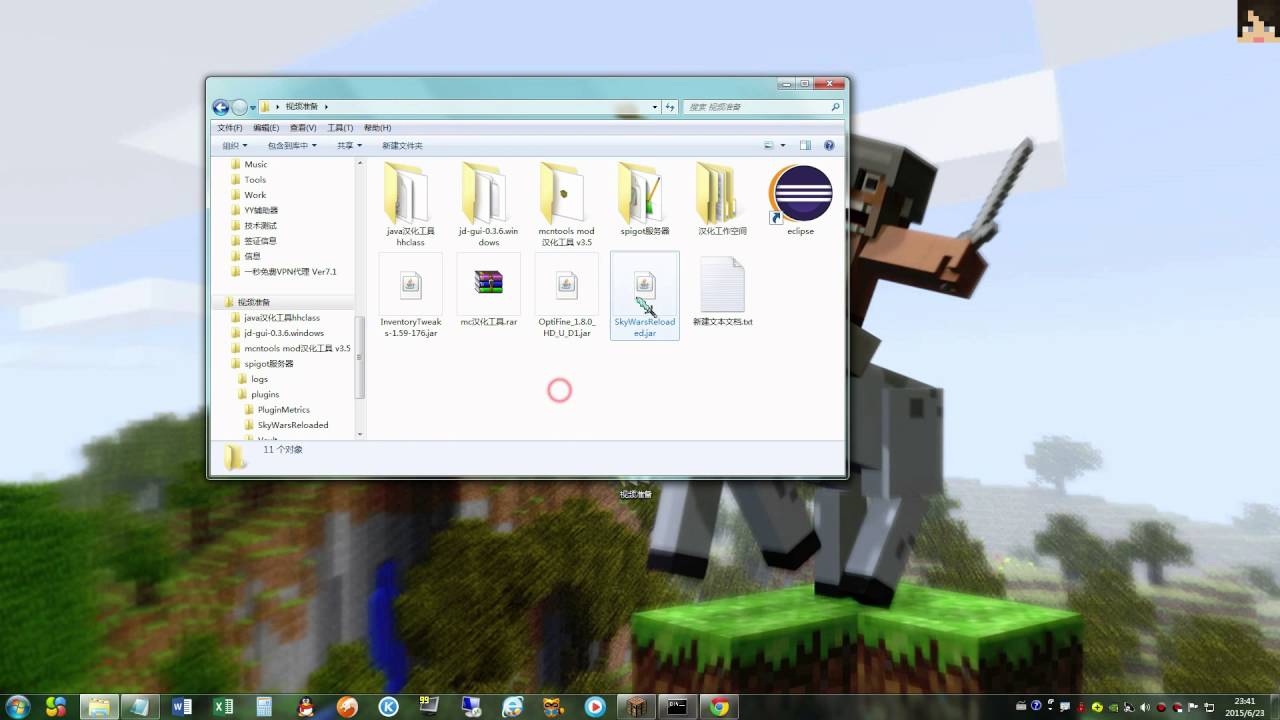Expand the address bar history dropdown

655,107
